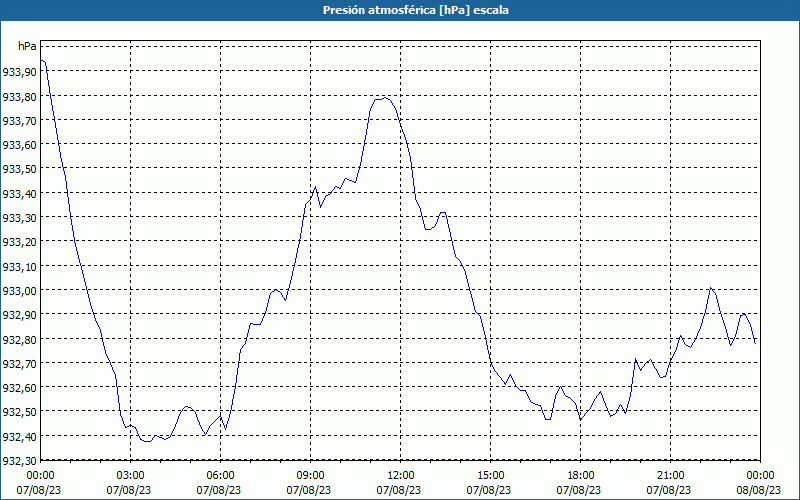800x500 pixels.
Task: Select the 933,00 y-axis value
Action: click(20, 290)
